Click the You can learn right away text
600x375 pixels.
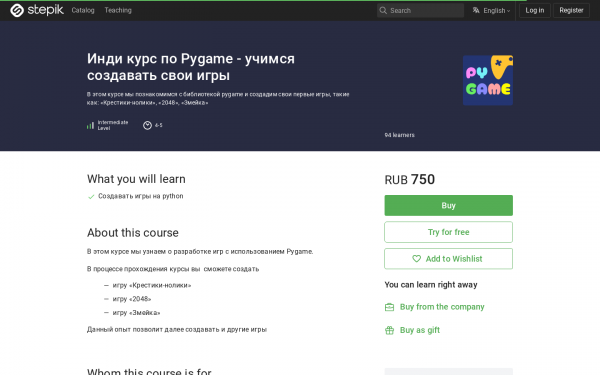pyautogui.click(x=431, y=285)
